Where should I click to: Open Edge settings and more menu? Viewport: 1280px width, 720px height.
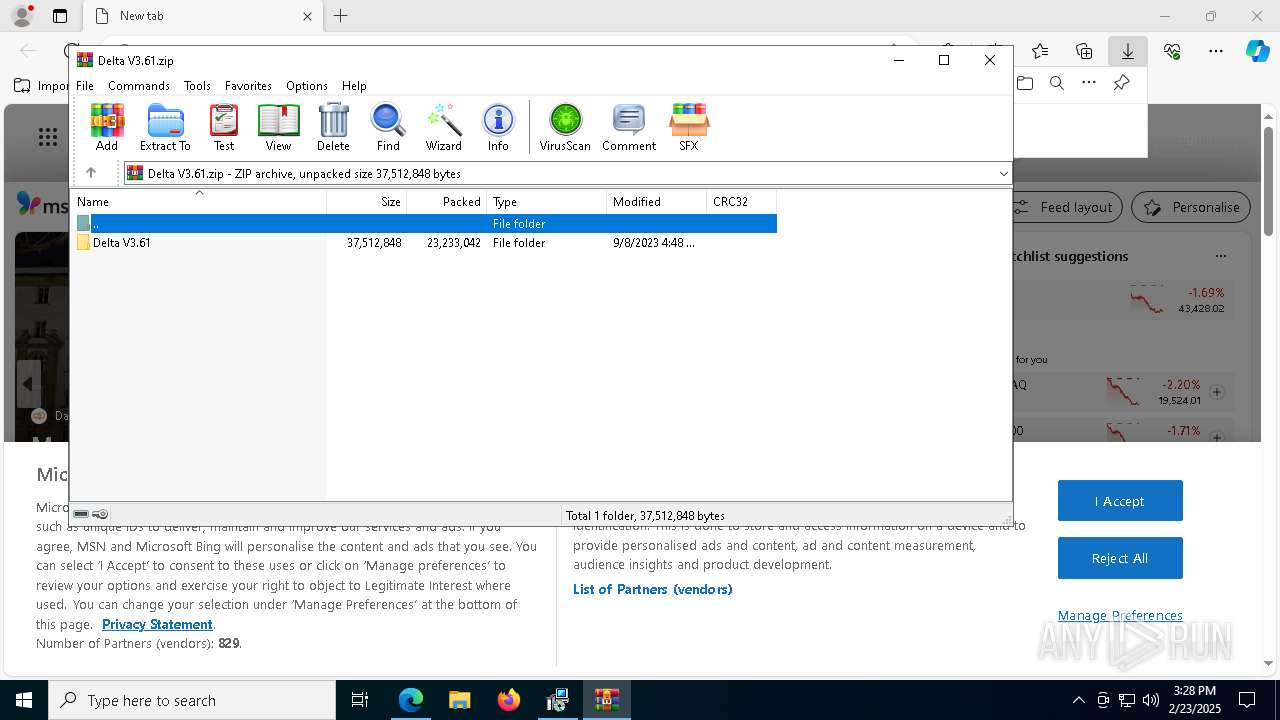pos(1216,51)
